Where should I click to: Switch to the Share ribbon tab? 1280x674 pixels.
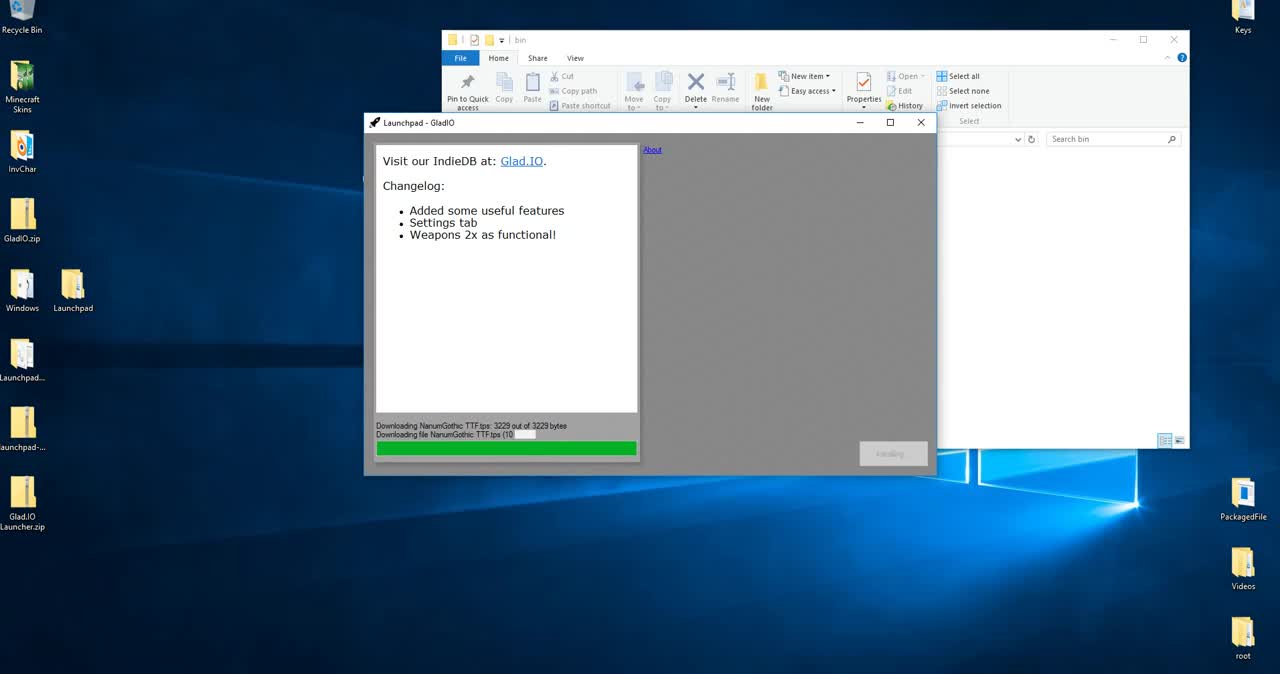click(x=538, y=58)
